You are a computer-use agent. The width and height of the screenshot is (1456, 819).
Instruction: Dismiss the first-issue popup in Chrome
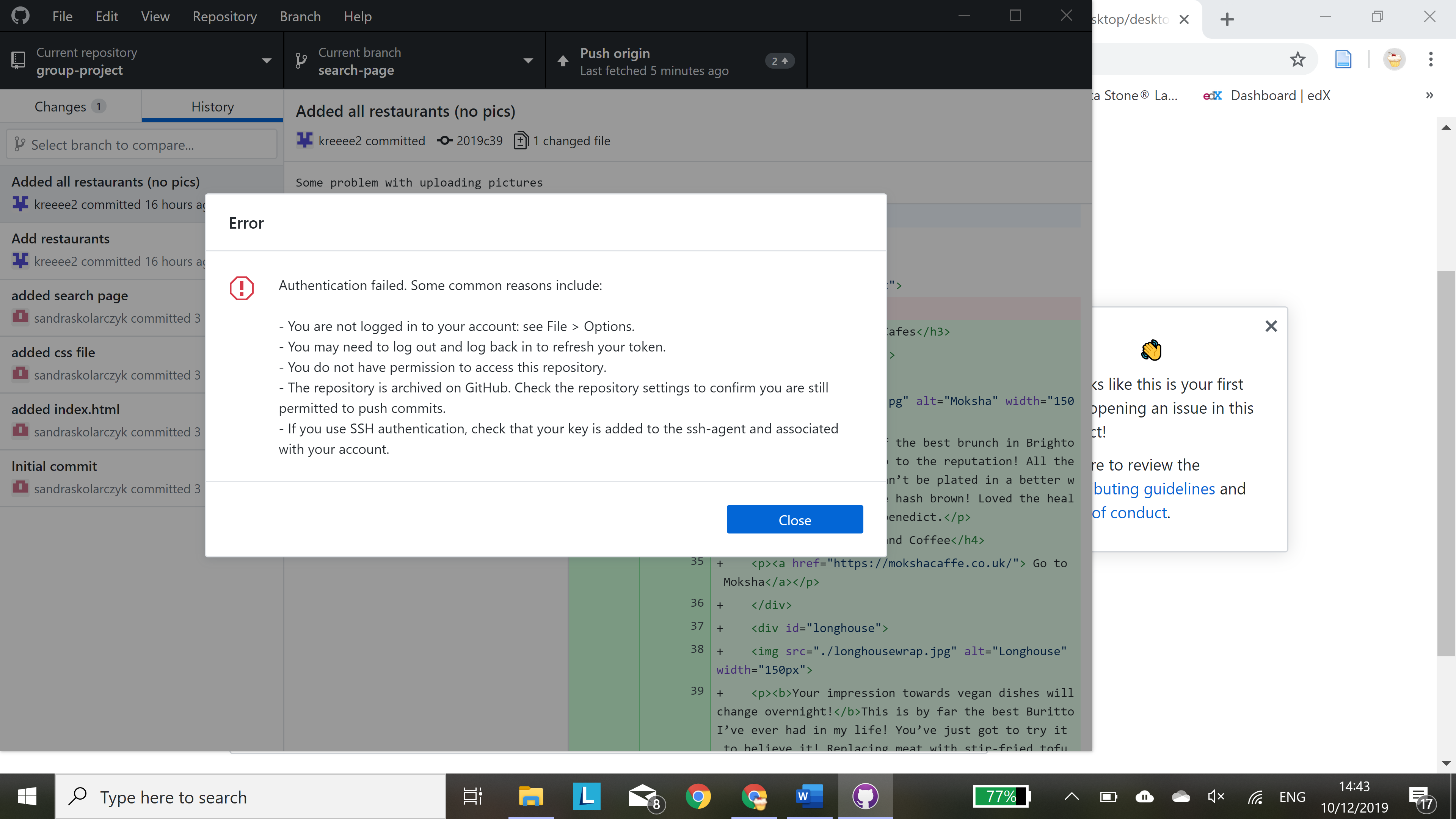[x=1271, y=326]
